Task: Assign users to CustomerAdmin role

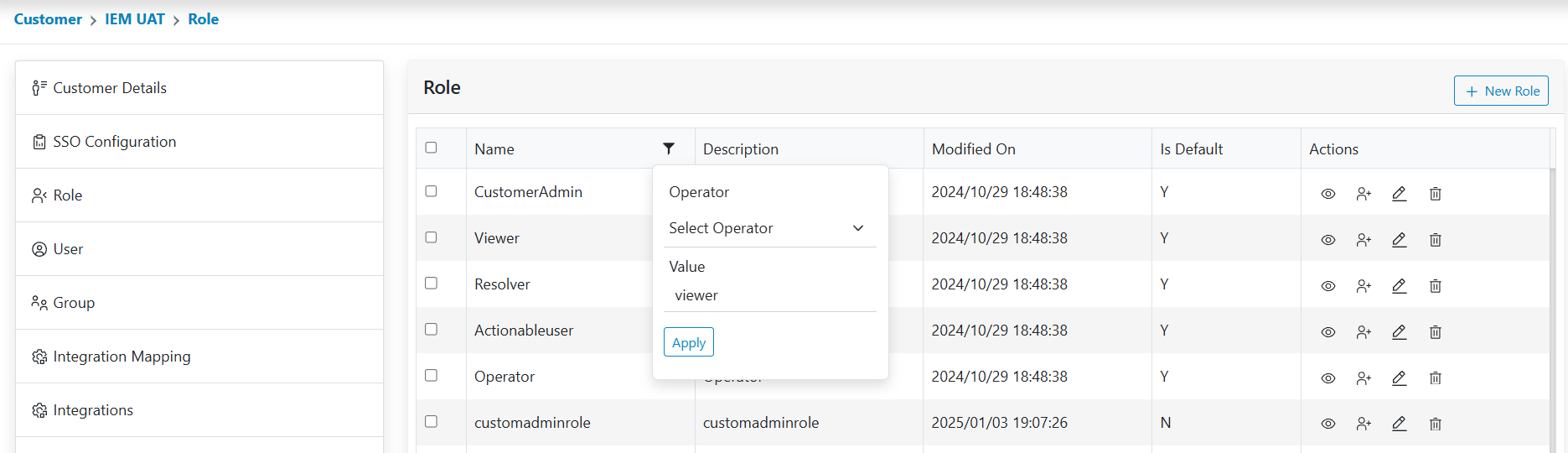Action: pyautogui.click(x=1364, y=194)
